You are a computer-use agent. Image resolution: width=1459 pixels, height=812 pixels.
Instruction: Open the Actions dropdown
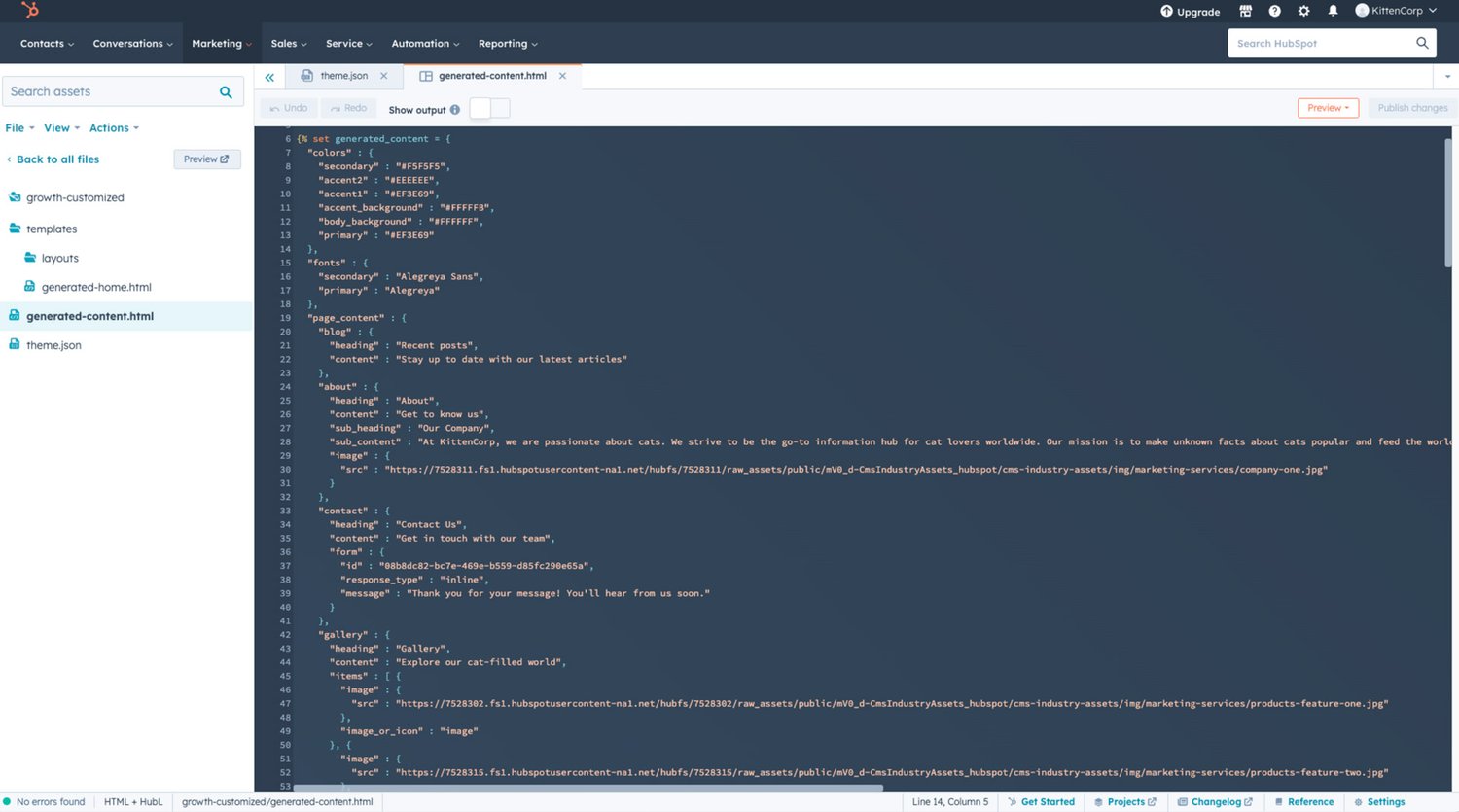click(114, 128)
